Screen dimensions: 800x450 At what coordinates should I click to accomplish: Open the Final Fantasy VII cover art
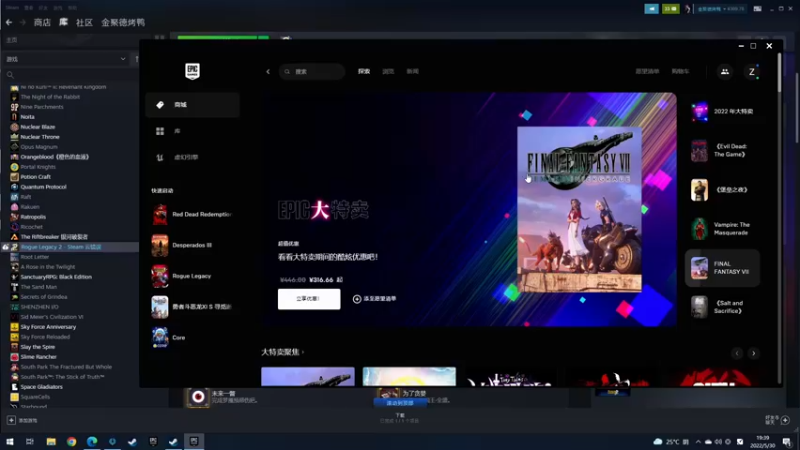579,209
